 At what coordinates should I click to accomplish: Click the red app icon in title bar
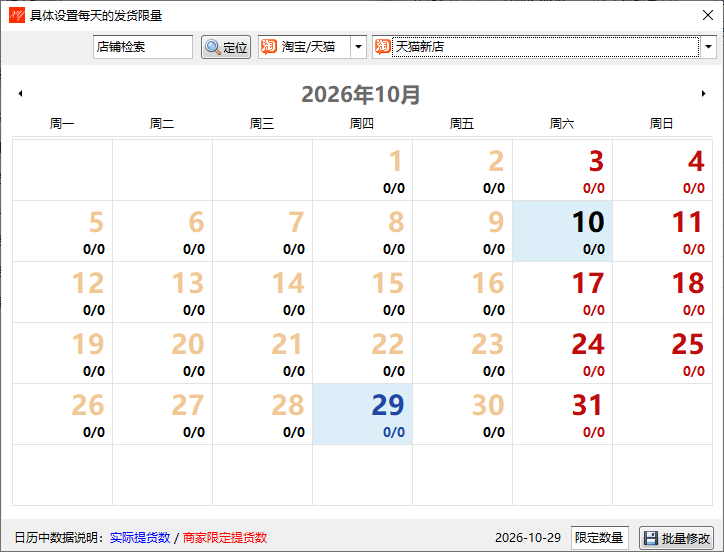17,15
